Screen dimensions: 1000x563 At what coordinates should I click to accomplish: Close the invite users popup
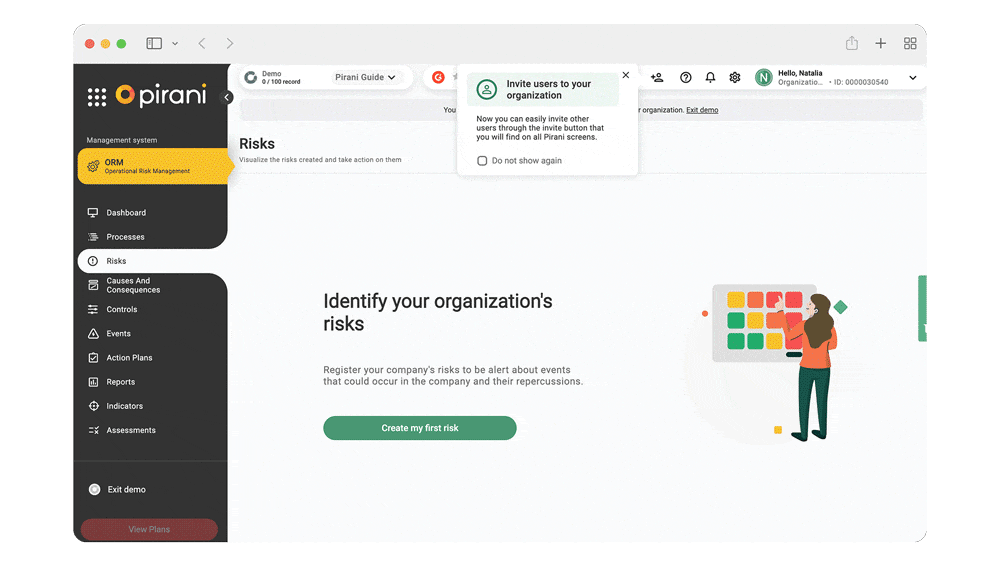pyautogui.click(x=626, y=75)
